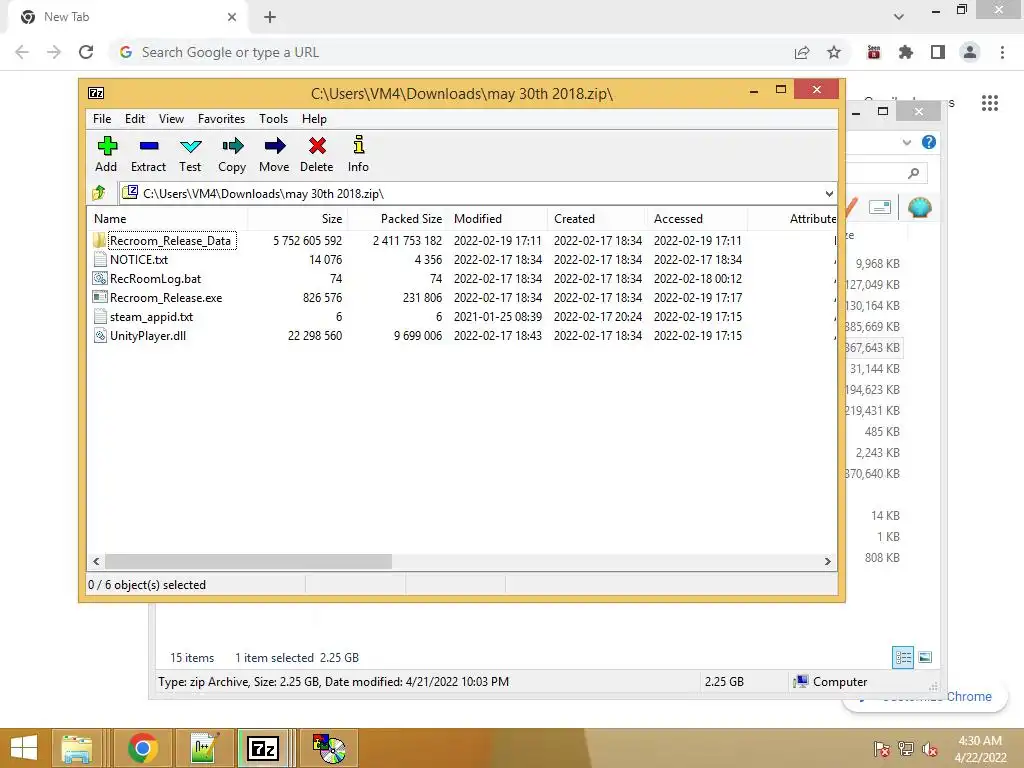Reload the Chrome page
Image resolution: width=1024 pixels, height=768 pixels.
tap(86, 52)
